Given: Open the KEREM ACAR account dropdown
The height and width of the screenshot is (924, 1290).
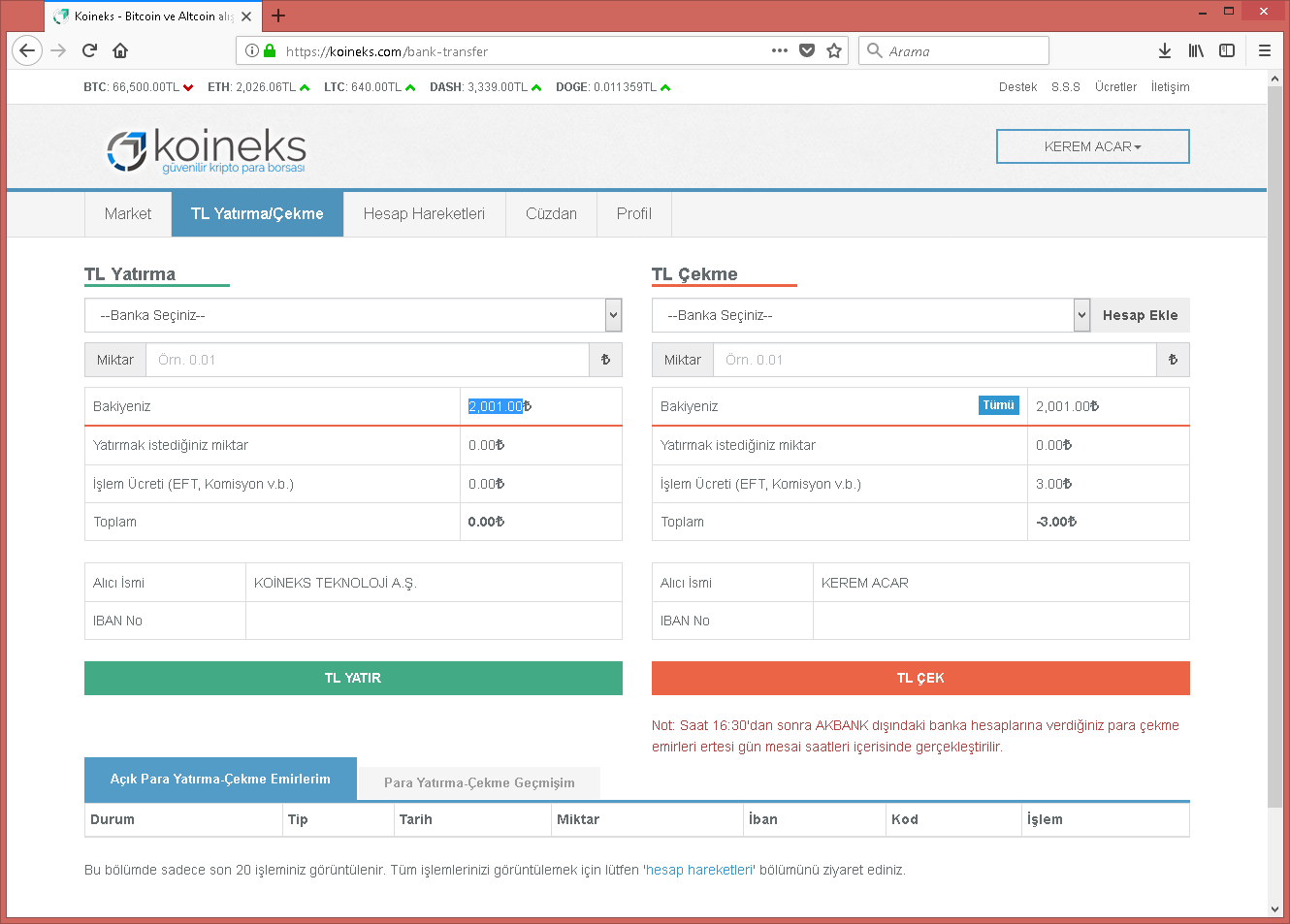Looking at the screenshot, I should 1093,146.
